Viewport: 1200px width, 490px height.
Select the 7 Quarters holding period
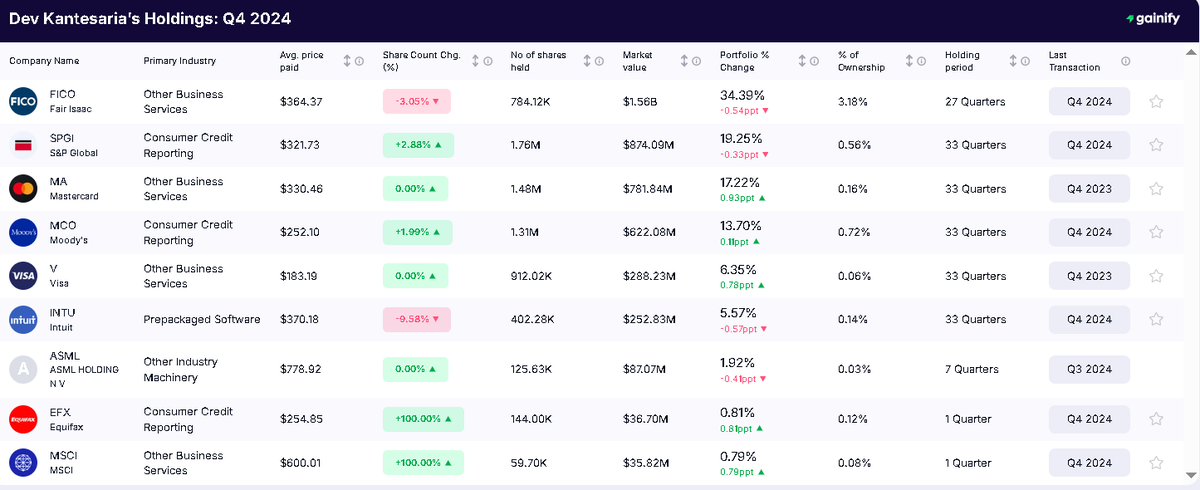pos(972,369)
